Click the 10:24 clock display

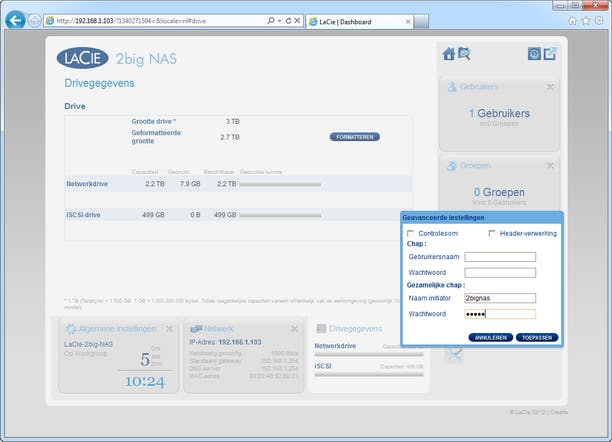pyautogui.click(x=145, y=381)
